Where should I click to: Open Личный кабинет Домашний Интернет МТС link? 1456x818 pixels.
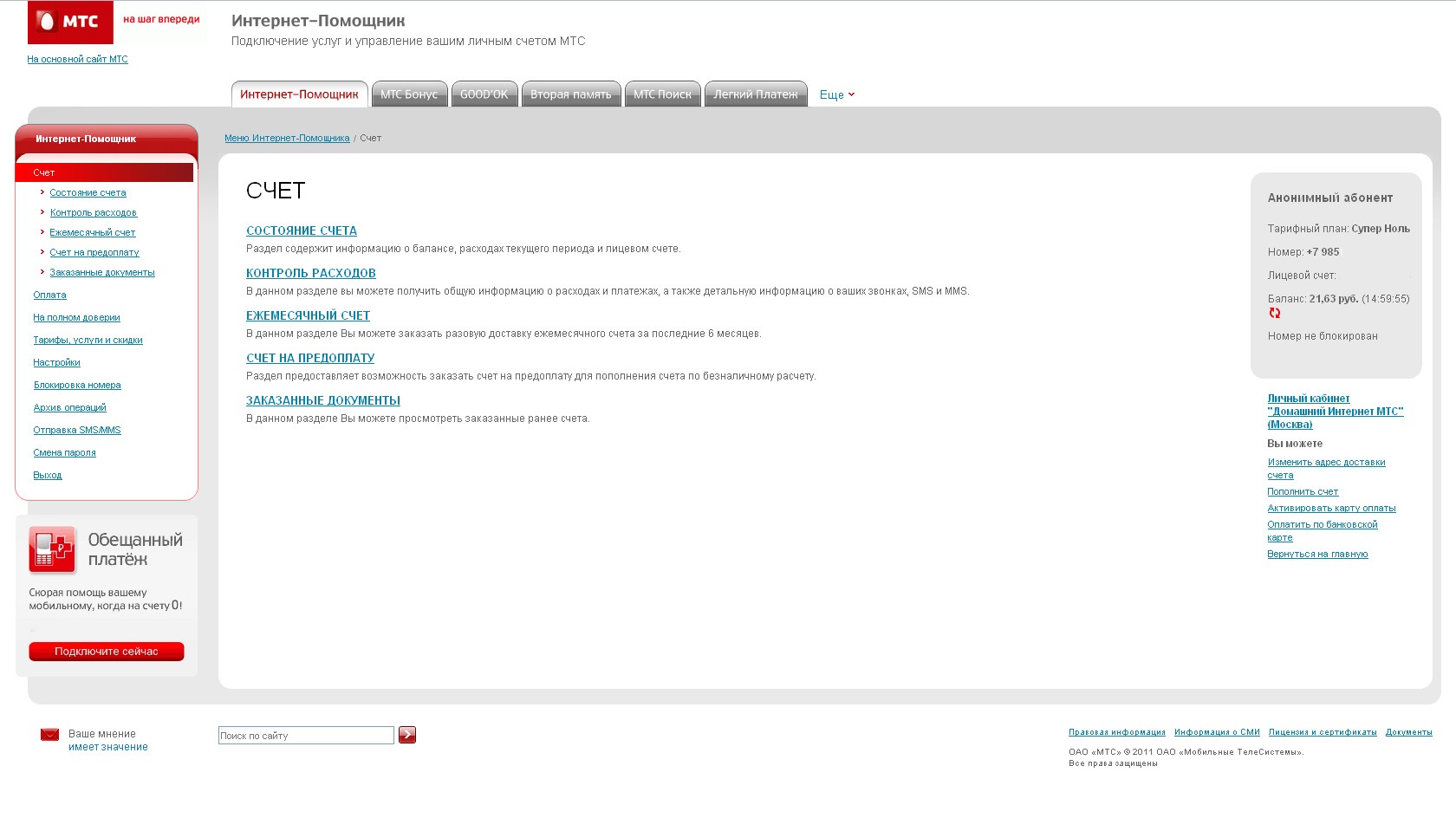(x=1335, y=412)
